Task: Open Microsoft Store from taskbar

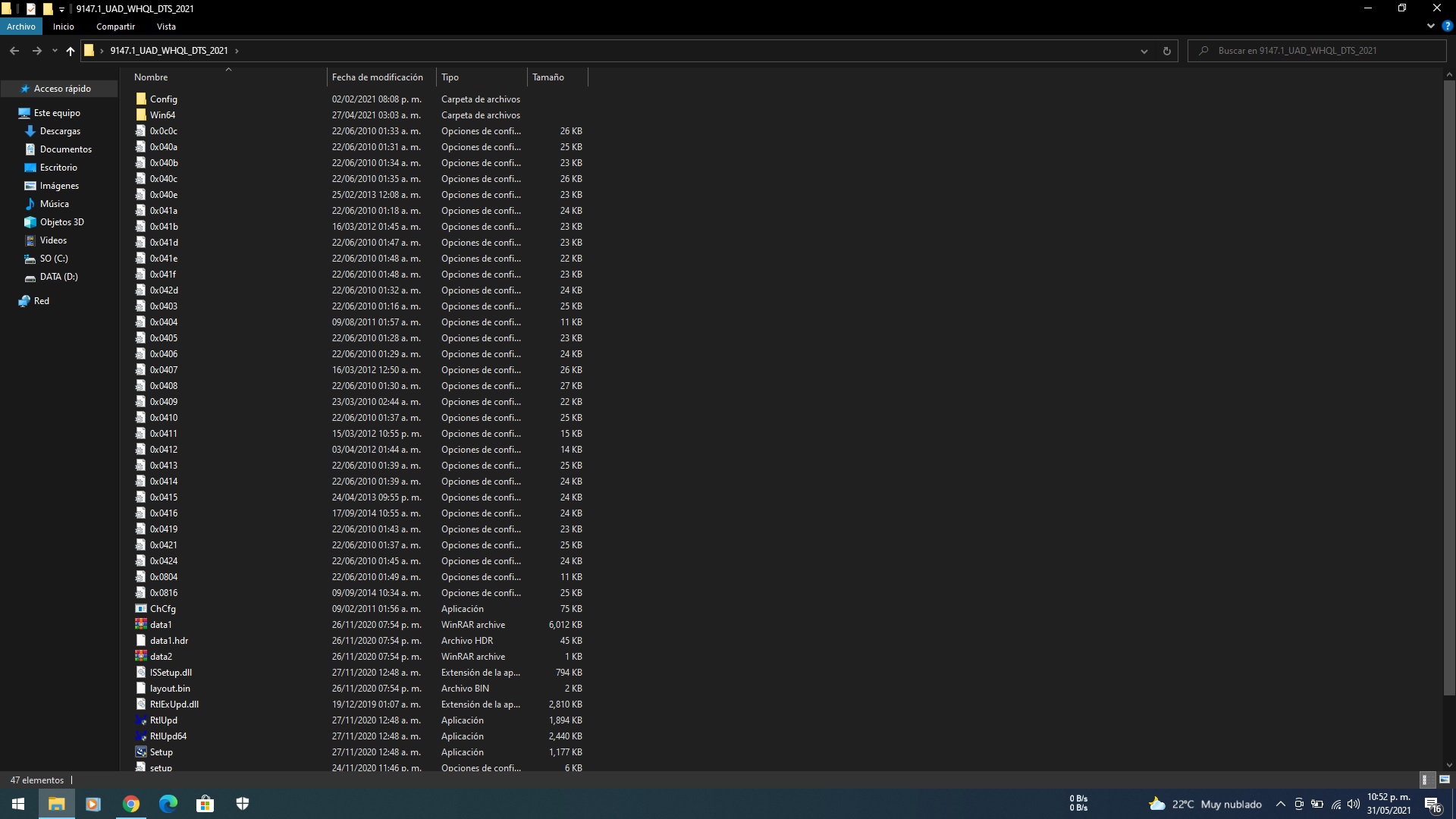Action: pyautogui.click(x=206, y=804)
